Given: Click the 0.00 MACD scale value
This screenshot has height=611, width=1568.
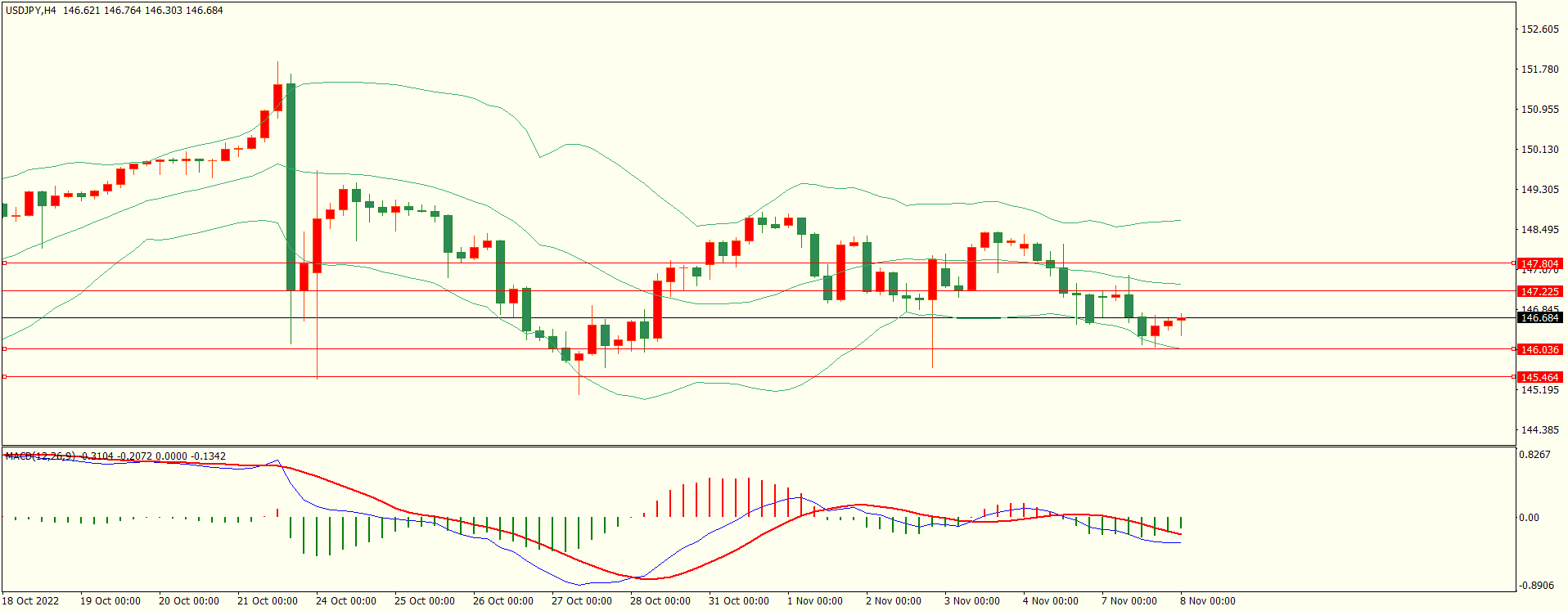Looking at the screenshot, I should [x=1529, y=518].
